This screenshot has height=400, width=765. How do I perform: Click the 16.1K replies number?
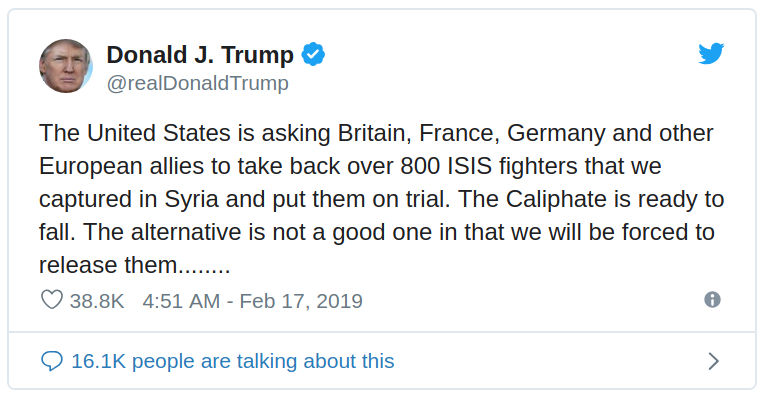(x=99, y=361)
